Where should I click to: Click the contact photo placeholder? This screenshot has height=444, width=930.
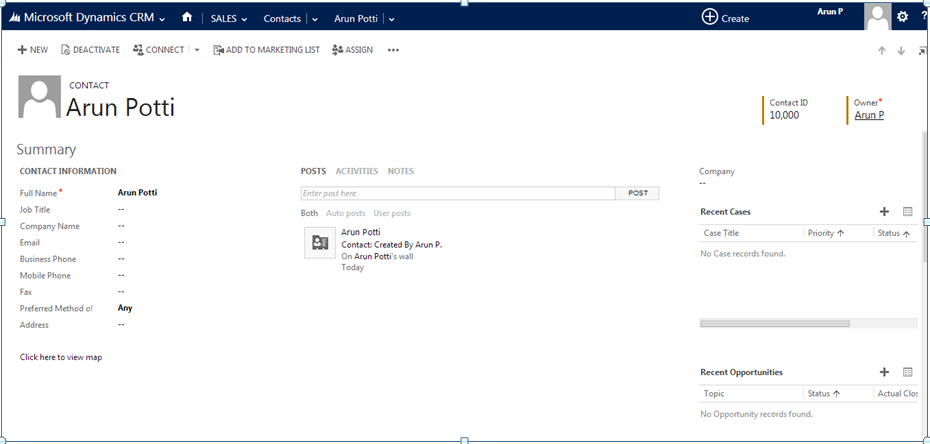[x=40, y=97]
